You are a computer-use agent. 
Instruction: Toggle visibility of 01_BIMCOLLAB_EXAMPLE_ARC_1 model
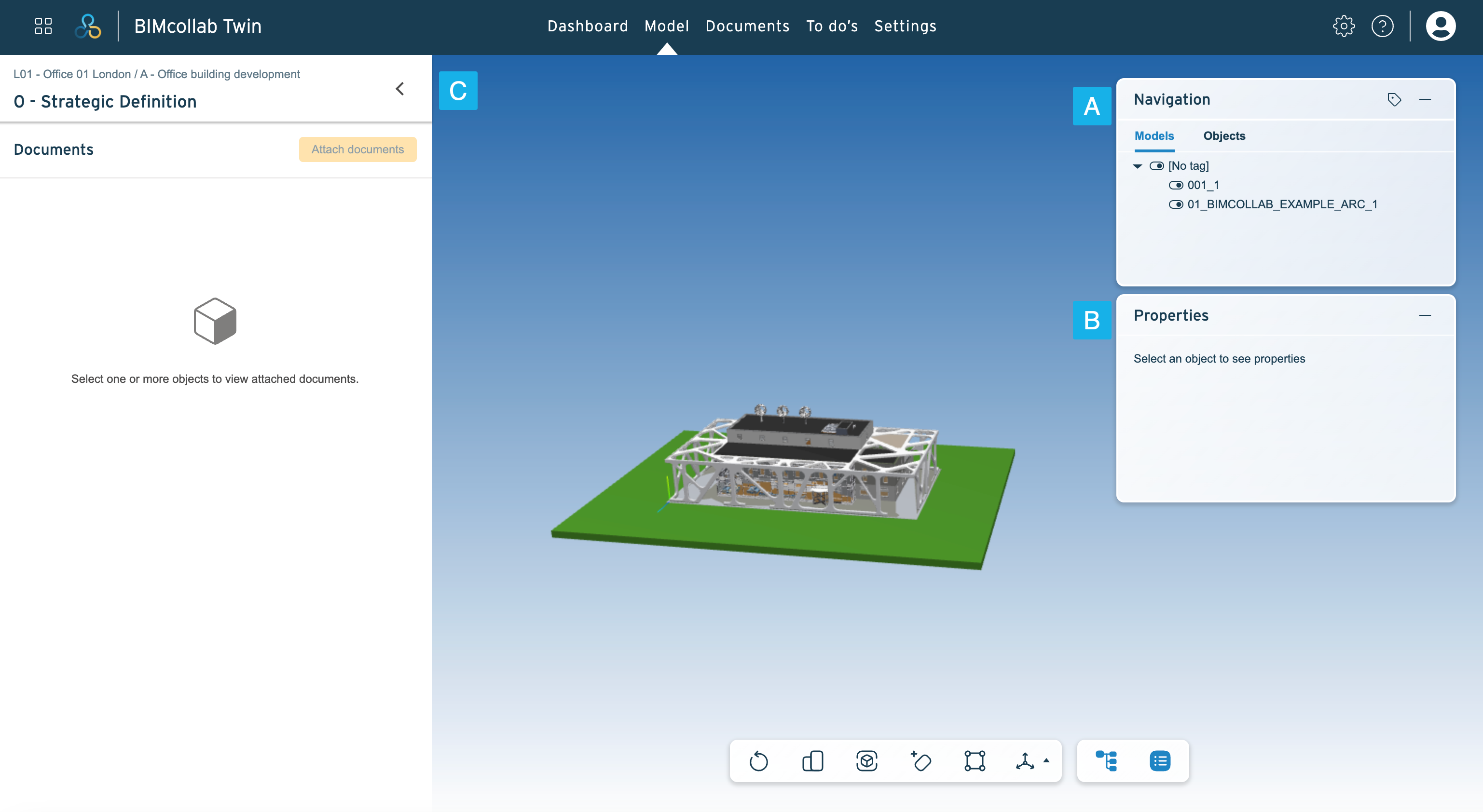(x=1176, y=204)
